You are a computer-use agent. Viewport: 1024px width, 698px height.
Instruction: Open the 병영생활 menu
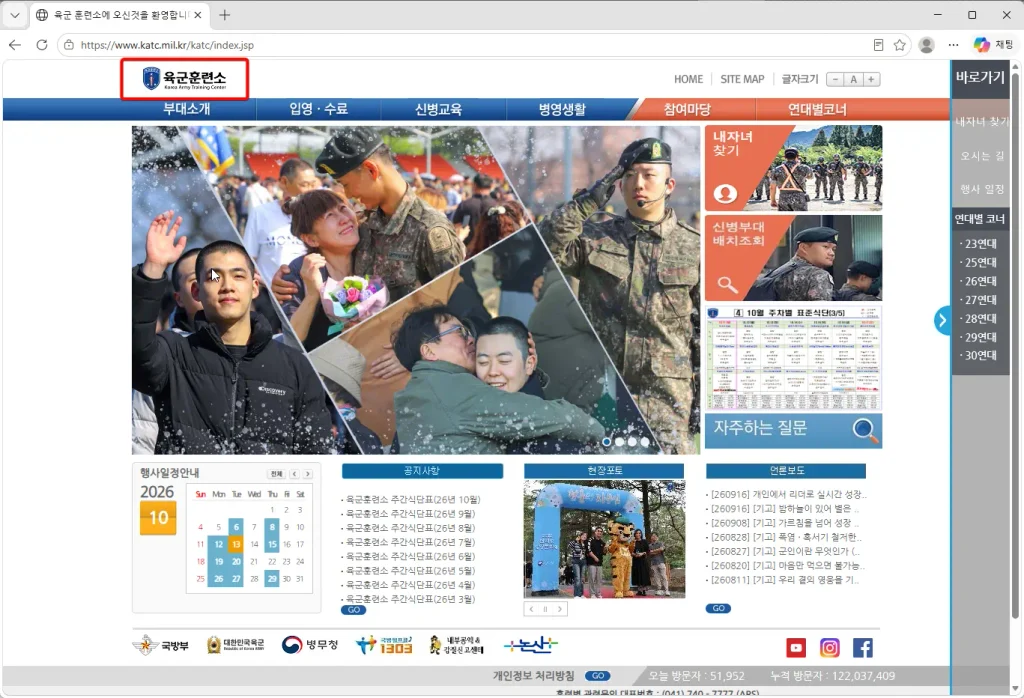pos(562,109)
